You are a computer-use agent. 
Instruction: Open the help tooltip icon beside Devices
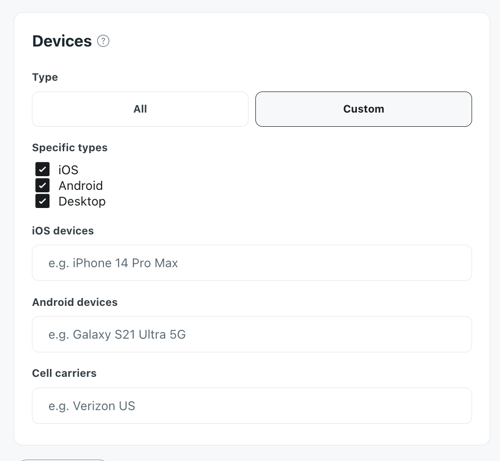click(x=103, y=41)
